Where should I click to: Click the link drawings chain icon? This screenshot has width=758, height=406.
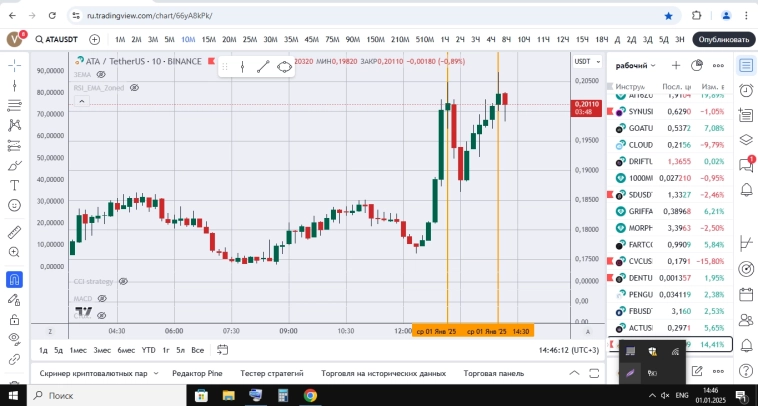tap(15, 359)
